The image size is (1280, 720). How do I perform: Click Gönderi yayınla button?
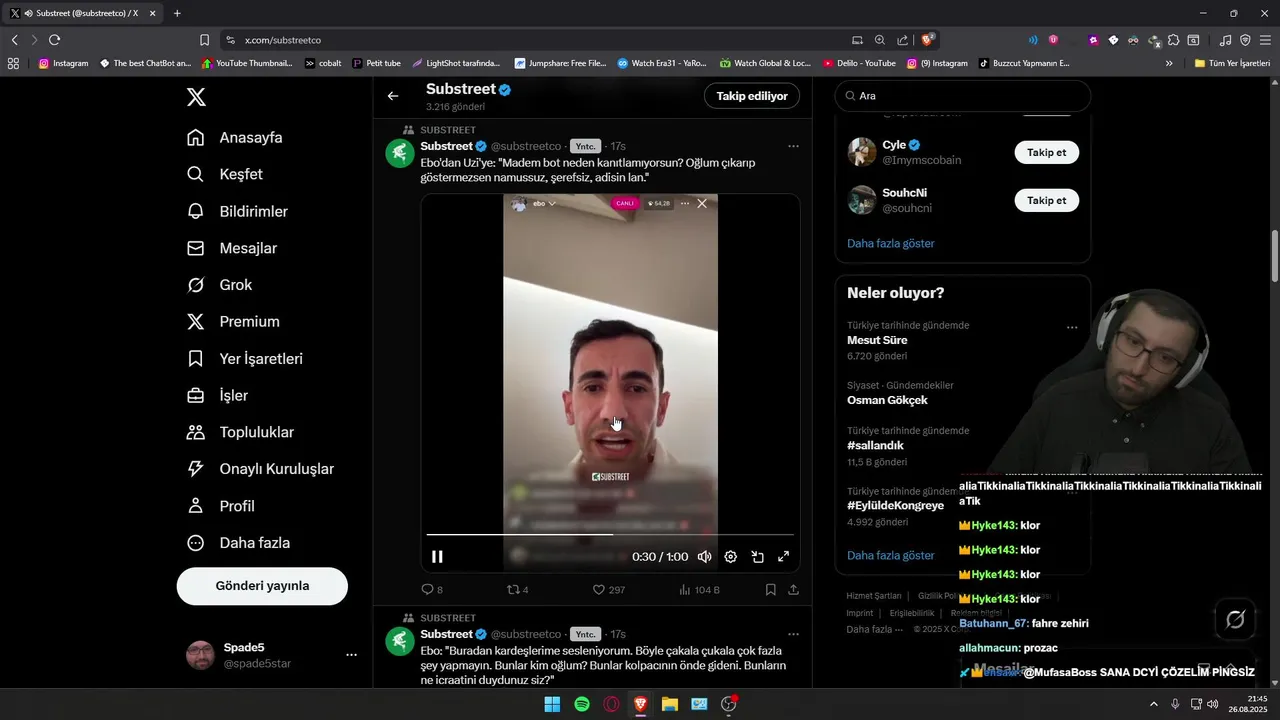point(262,586)
